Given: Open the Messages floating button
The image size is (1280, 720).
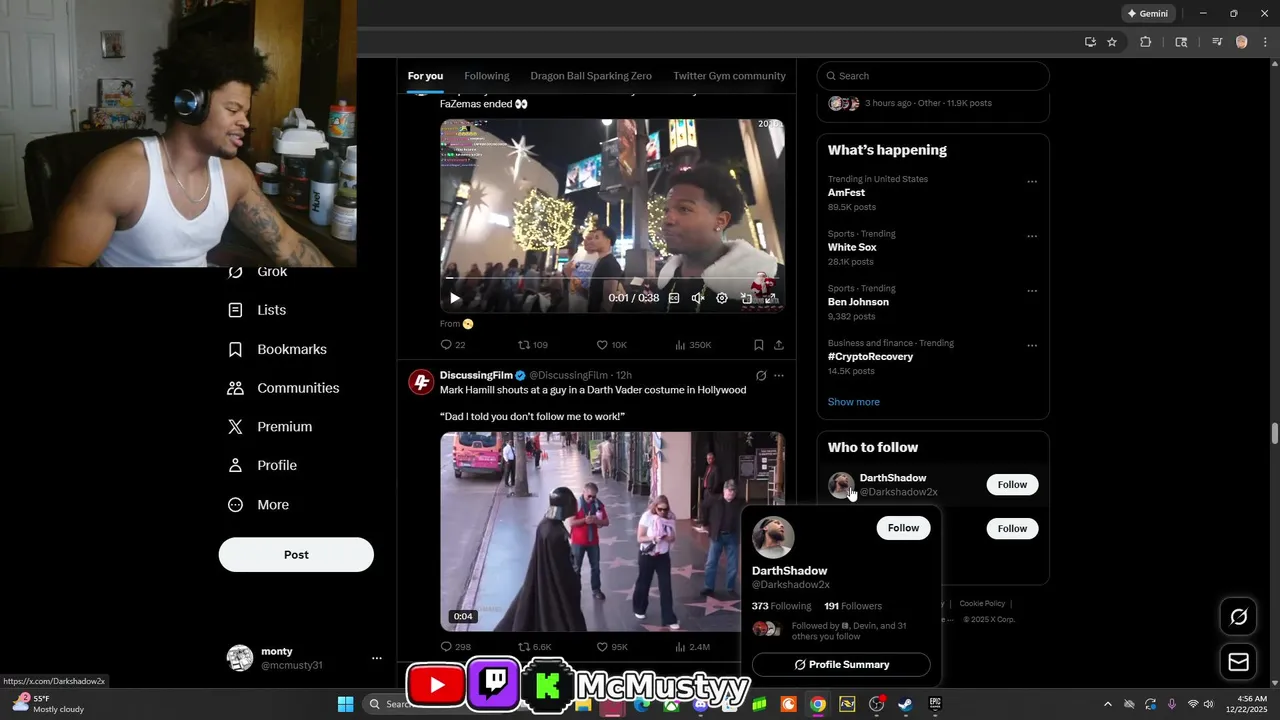Looking at the screenshot, I should click(1238, 662).
